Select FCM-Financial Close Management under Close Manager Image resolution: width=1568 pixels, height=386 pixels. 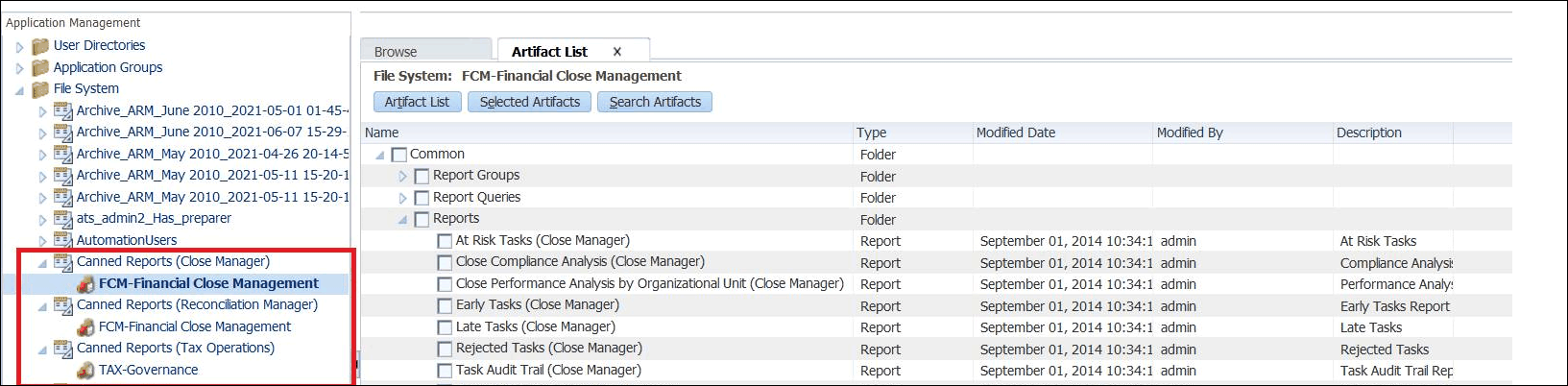pos(208,283)
